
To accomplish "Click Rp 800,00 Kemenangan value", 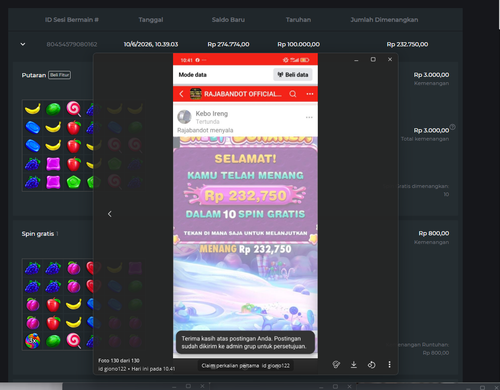I will tap(434, 233).
